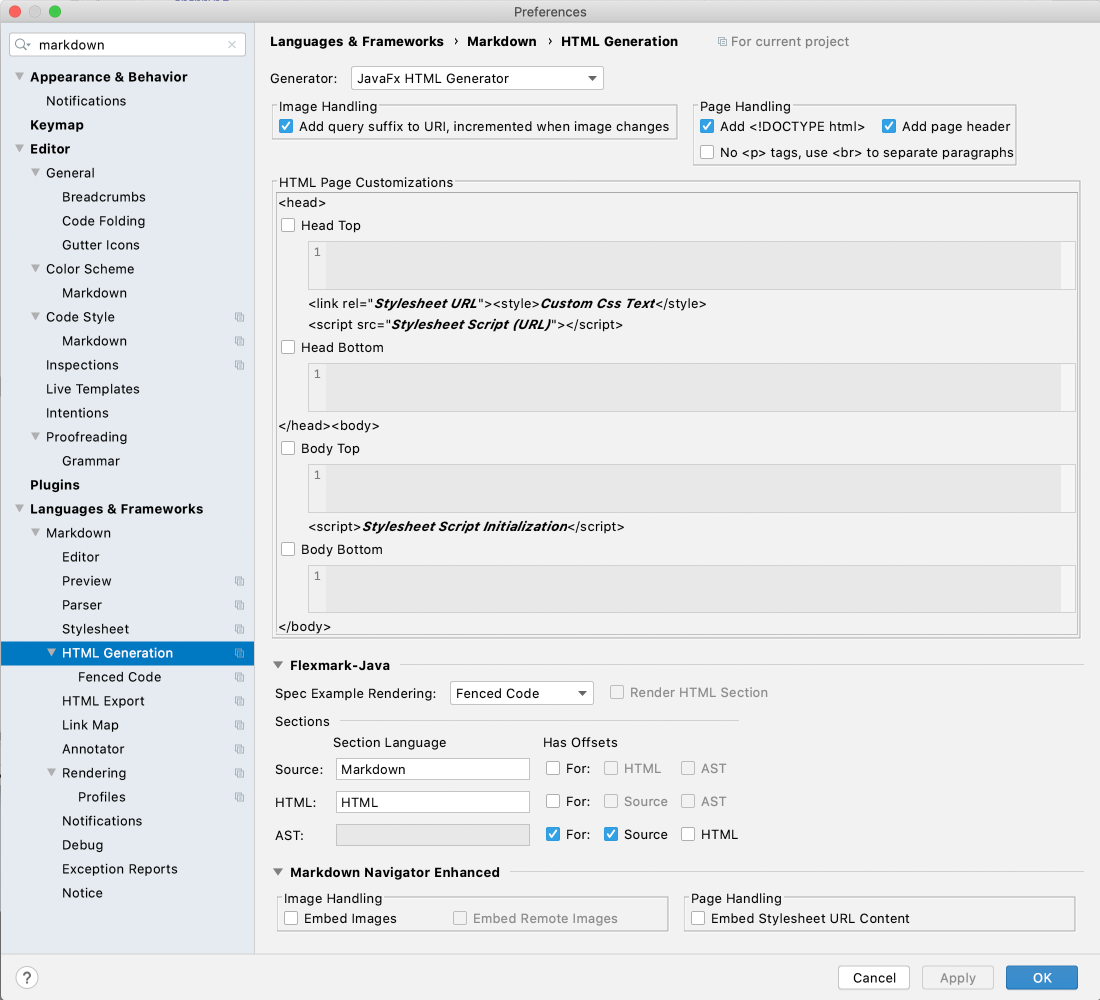The height and width of the screenshot is (1000, 1100).
Task: Click the project icon beside Parser
Action: [239, 605]
